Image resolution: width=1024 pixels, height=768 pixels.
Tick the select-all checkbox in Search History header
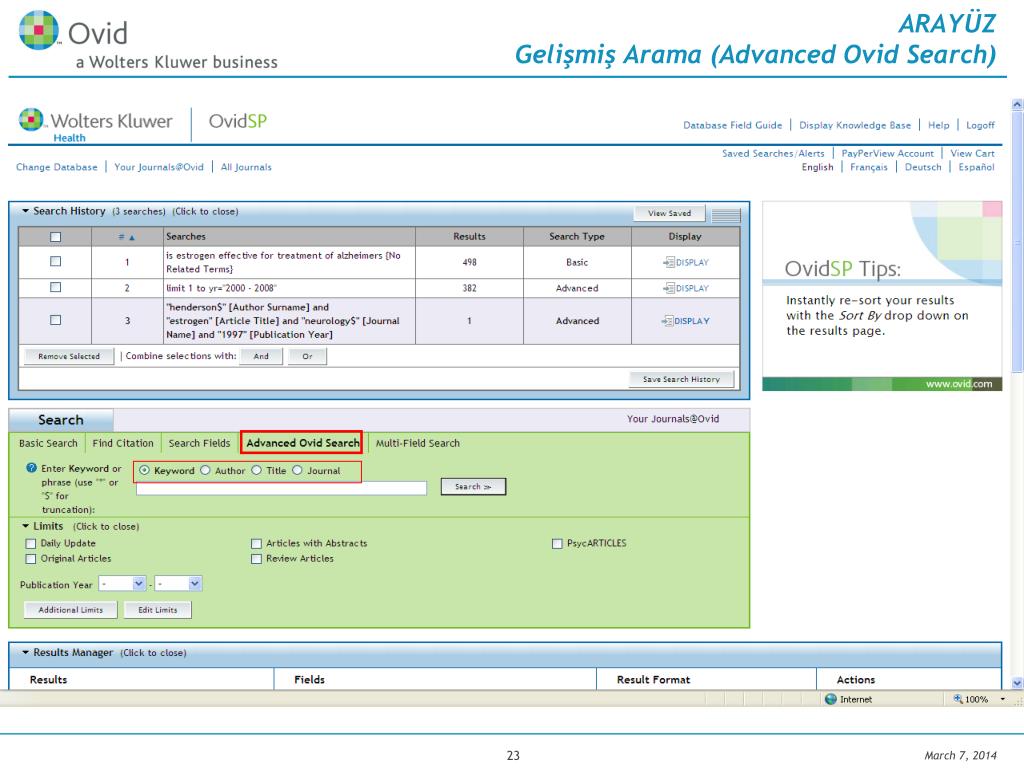[x=56, y=237]
